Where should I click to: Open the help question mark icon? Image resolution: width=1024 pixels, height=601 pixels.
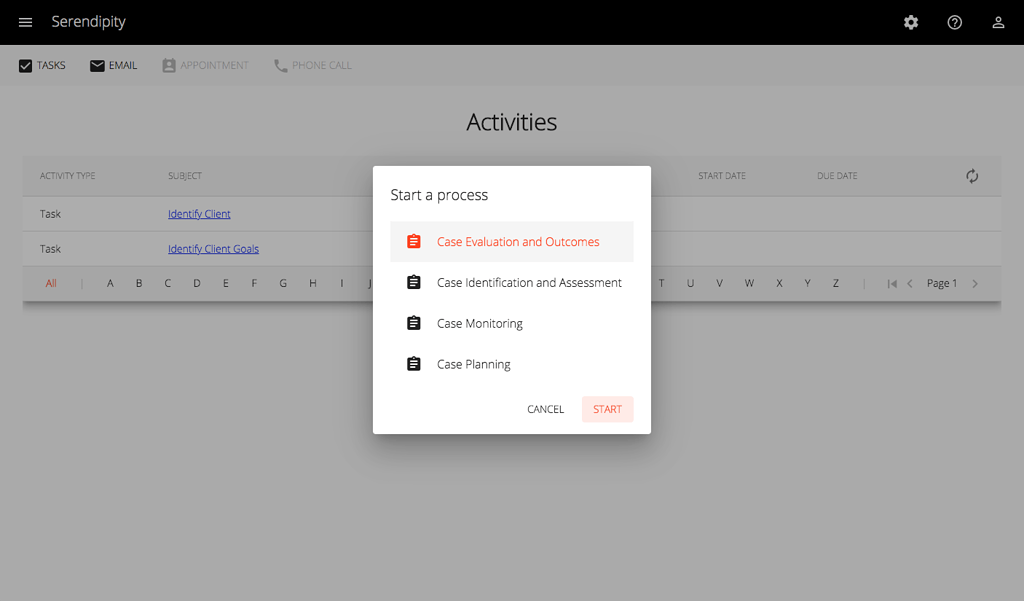click(x=954, y=21)
